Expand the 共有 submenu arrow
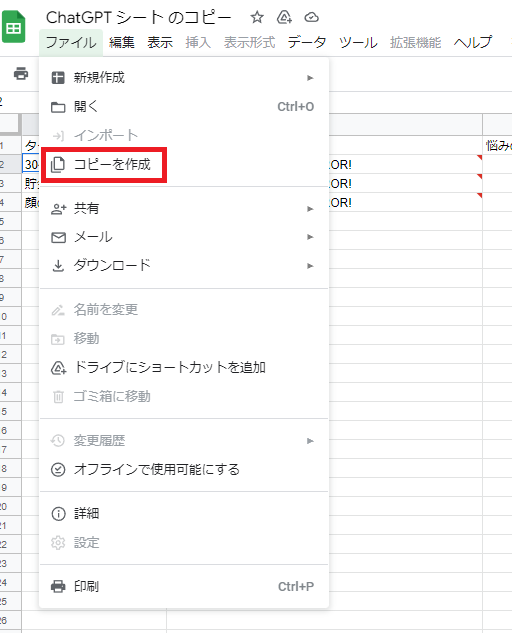This screenshot has height=633, width=512. point(310,209)
